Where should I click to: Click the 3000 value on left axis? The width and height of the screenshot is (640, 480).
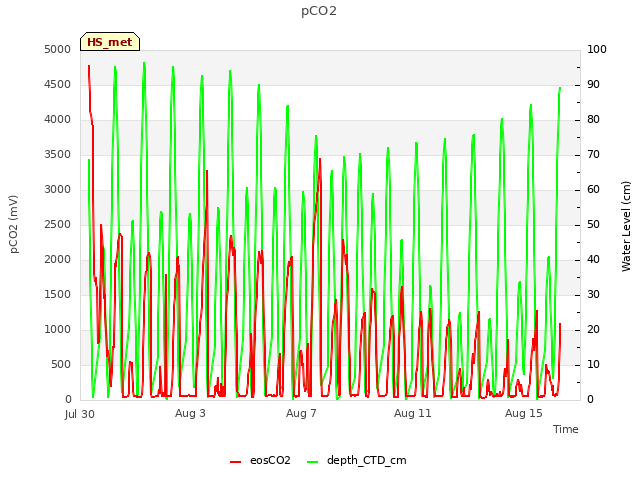(x=58, y=189)
